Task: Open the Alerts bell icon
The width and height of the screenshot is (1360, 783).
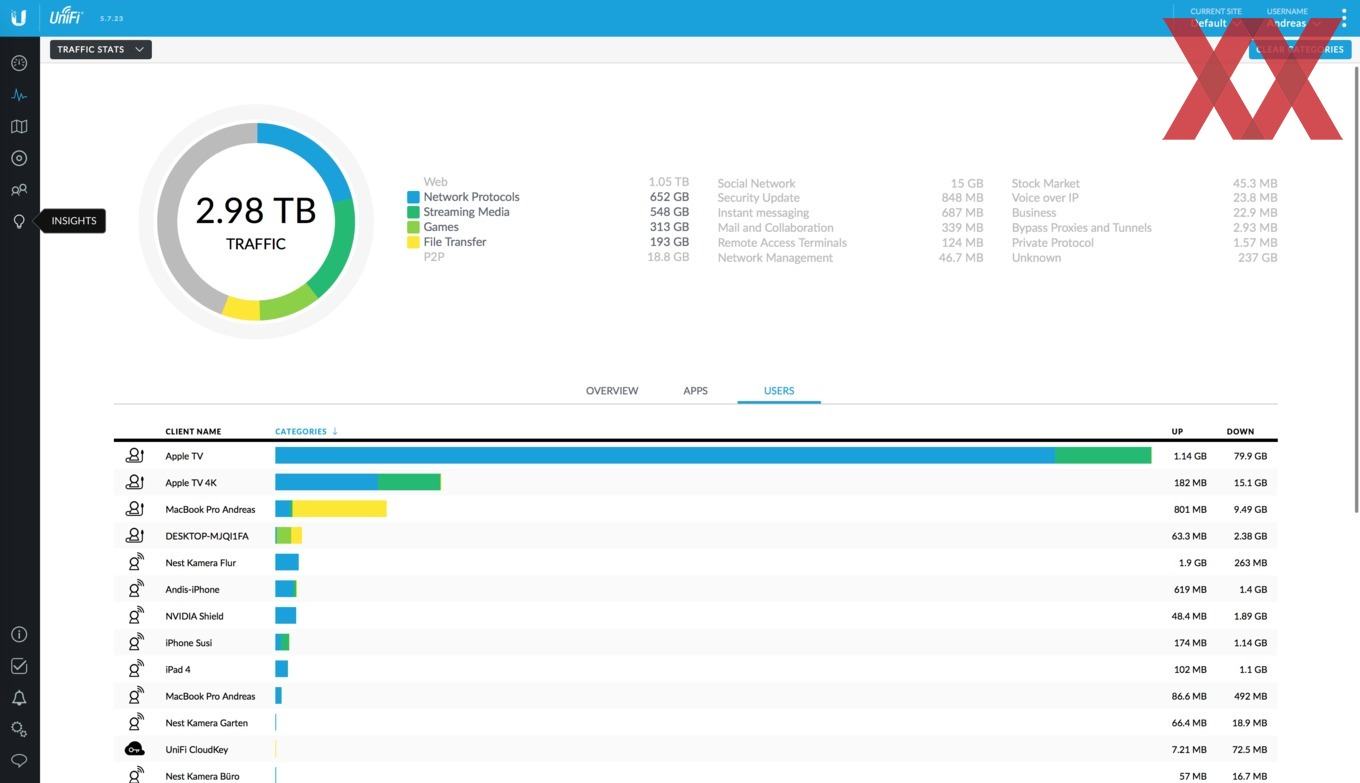Action: point(19,698)
